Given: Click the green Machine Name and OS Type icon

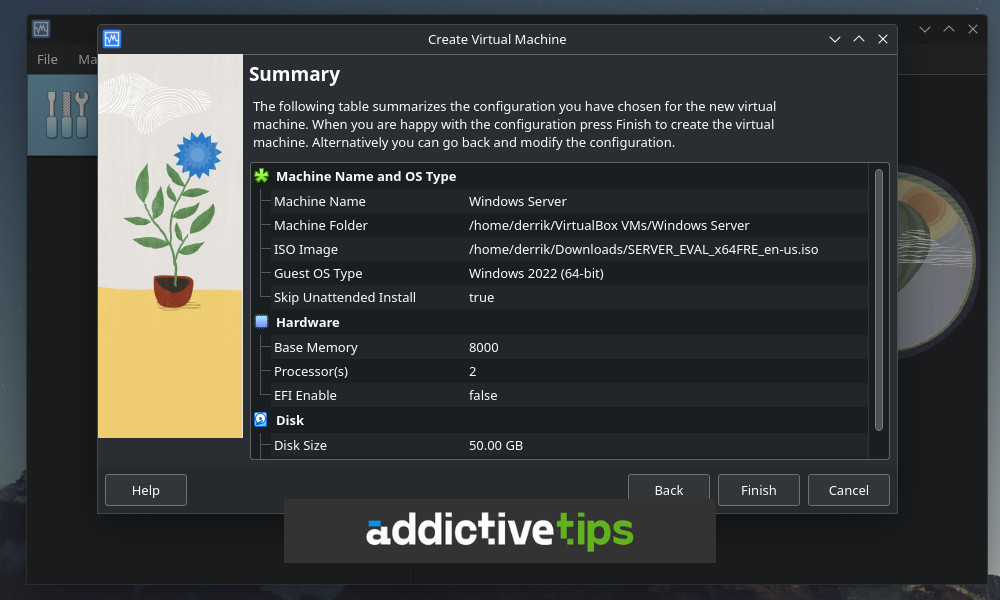Looking at the screenshot, I should pos(260,176).
